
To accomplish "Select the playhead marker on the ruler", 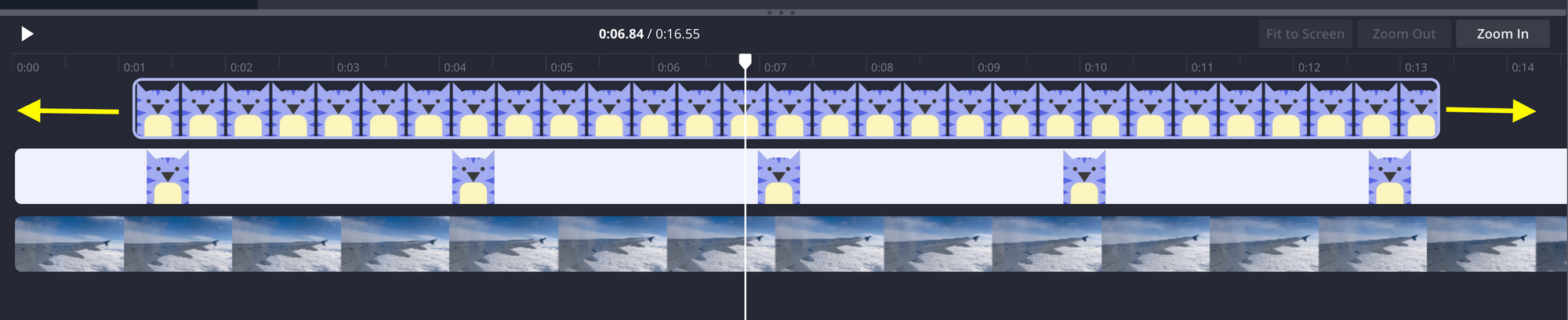I will click(746, 61).
